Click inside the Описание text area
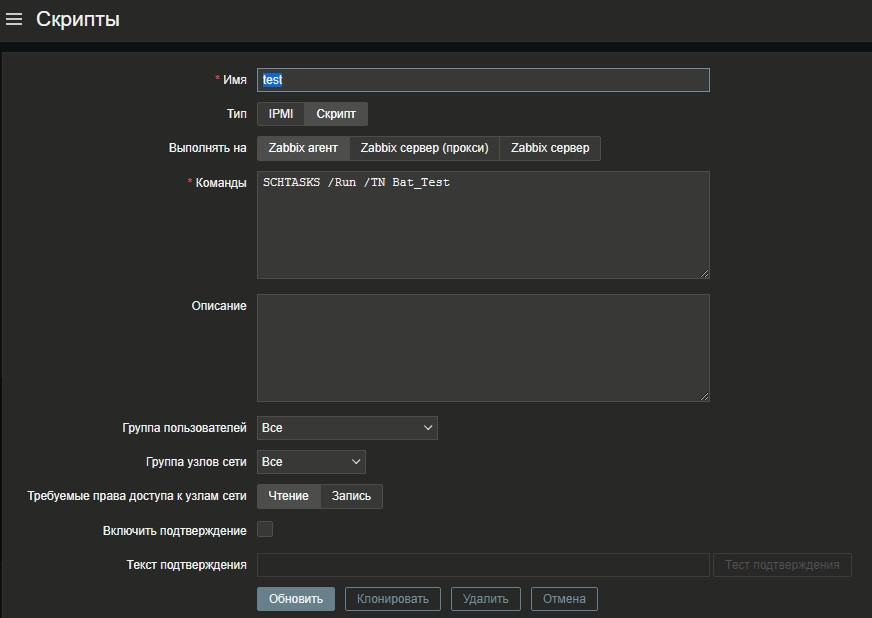Viewport: 872px width, 618px height. point(483,347)
